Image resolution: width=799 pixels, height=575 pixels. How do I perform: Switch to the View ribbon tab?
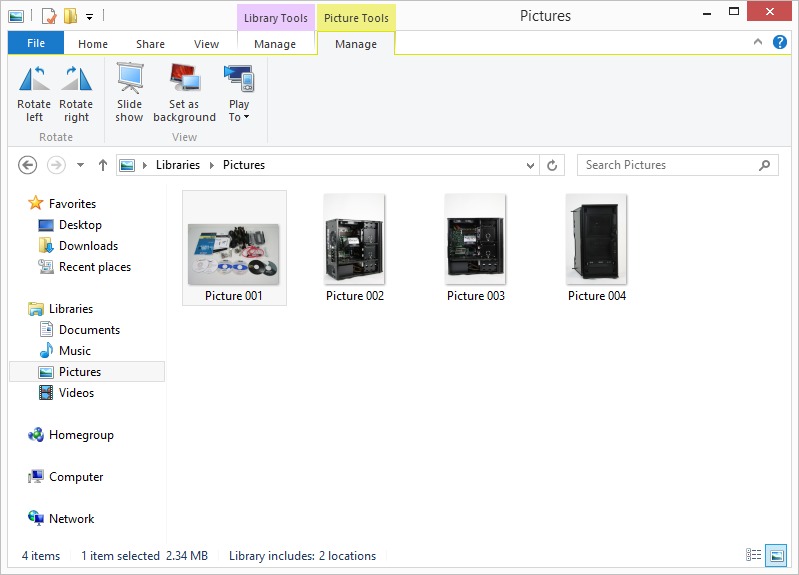tap(206, 44)
